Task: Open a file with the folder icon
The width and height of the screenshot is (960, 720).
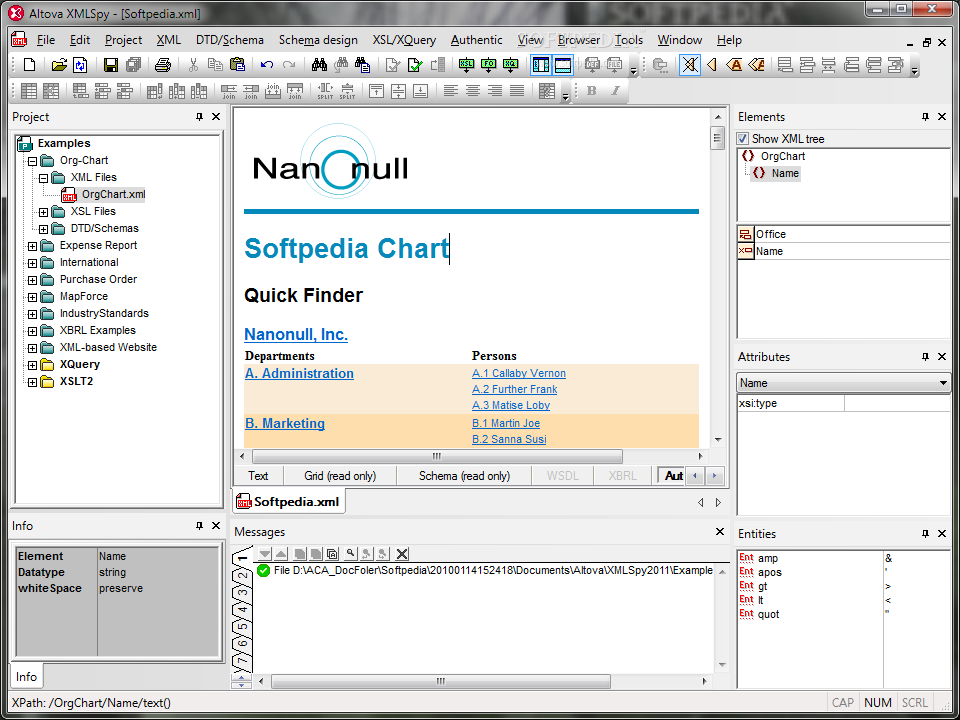Action: [59, 65]
